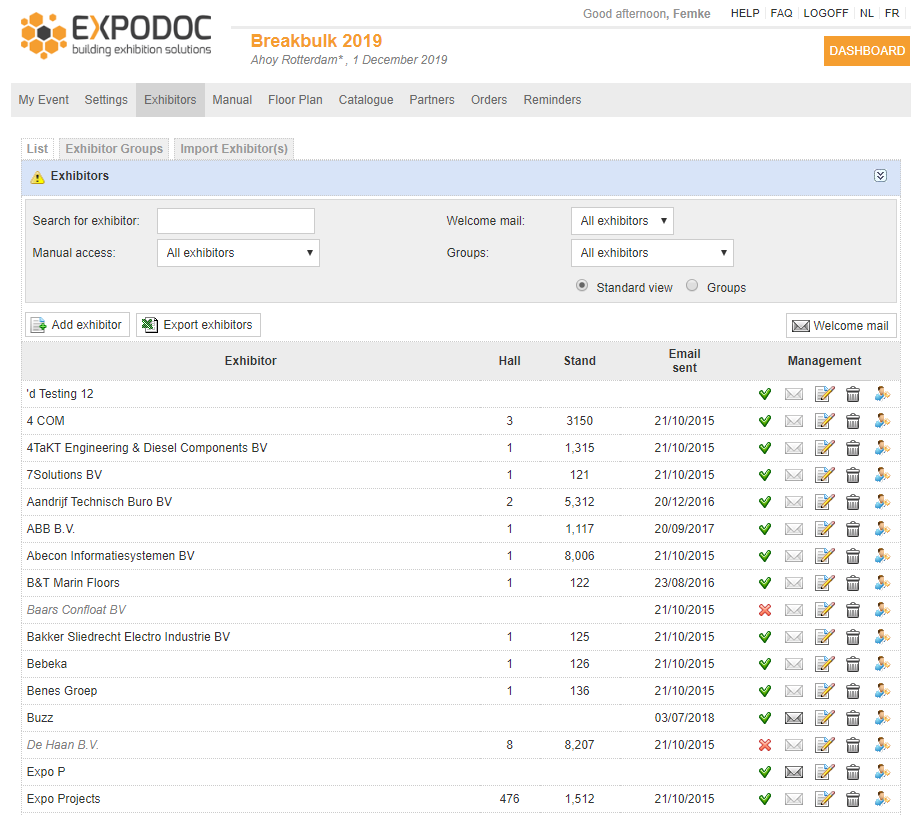Viewport: 923px width, 816px height.
Task: Switch language to FR
Action: [892, 14]
